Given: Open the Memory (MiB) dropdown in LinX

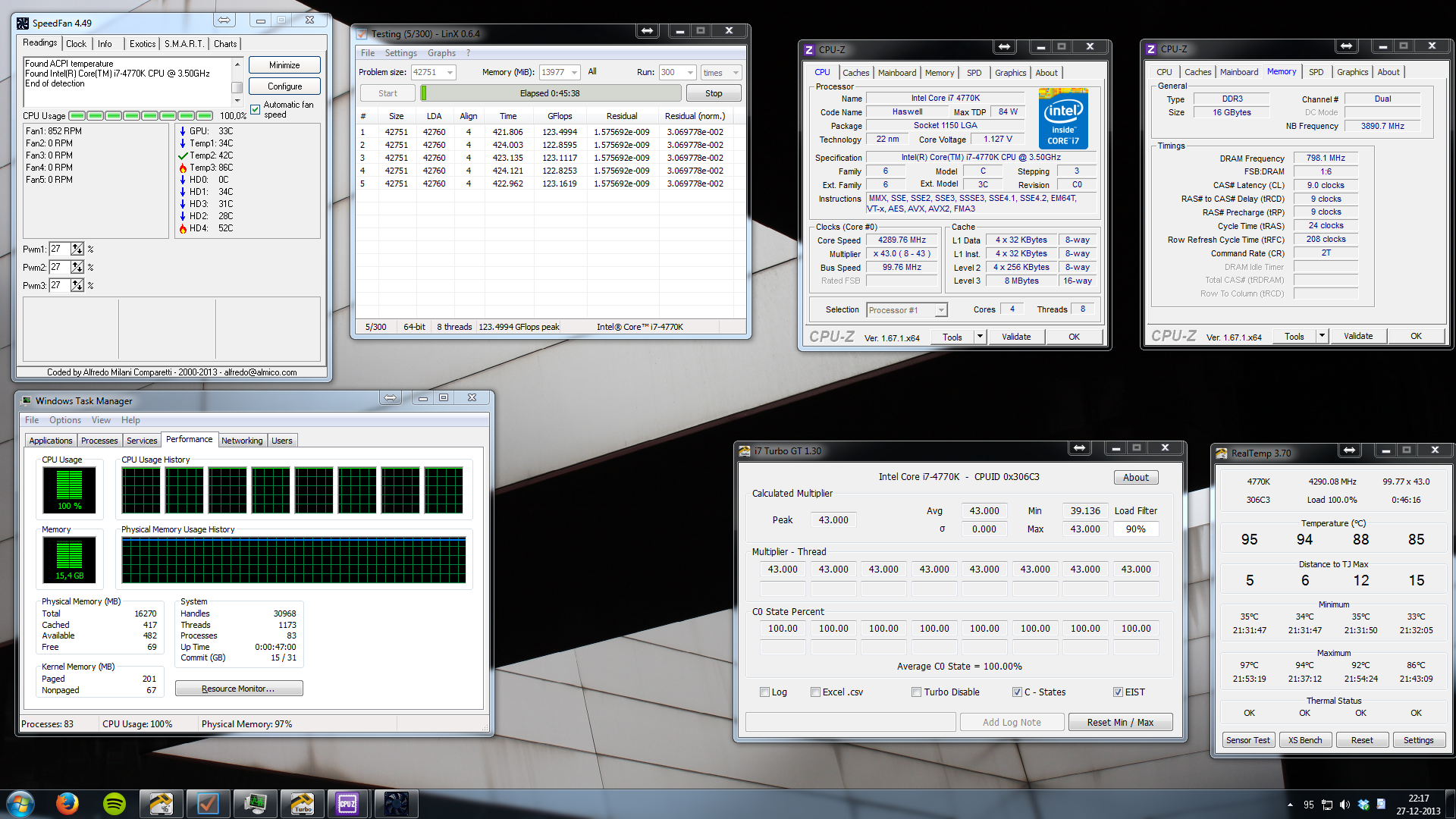Looking at the screenshot, I should click(x=575, y=73).
